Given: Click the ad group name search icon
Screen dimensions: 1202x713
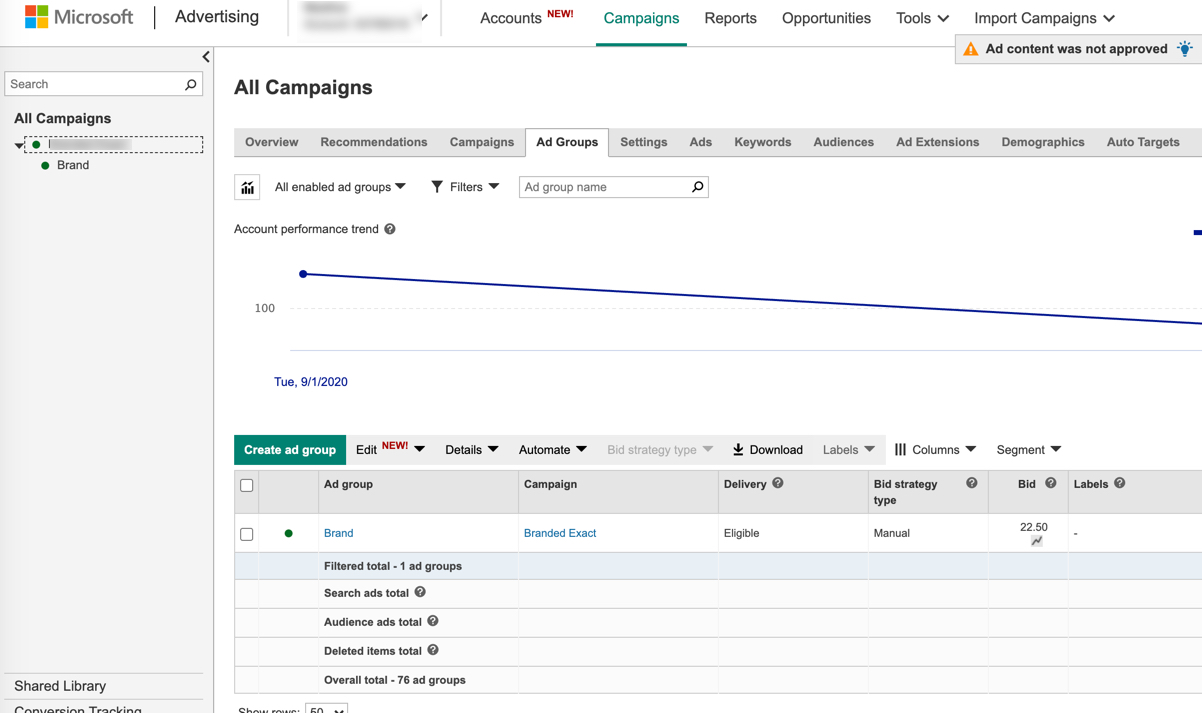Looking at the screenshot, I should pyautogui.click(x=697, y=187).
